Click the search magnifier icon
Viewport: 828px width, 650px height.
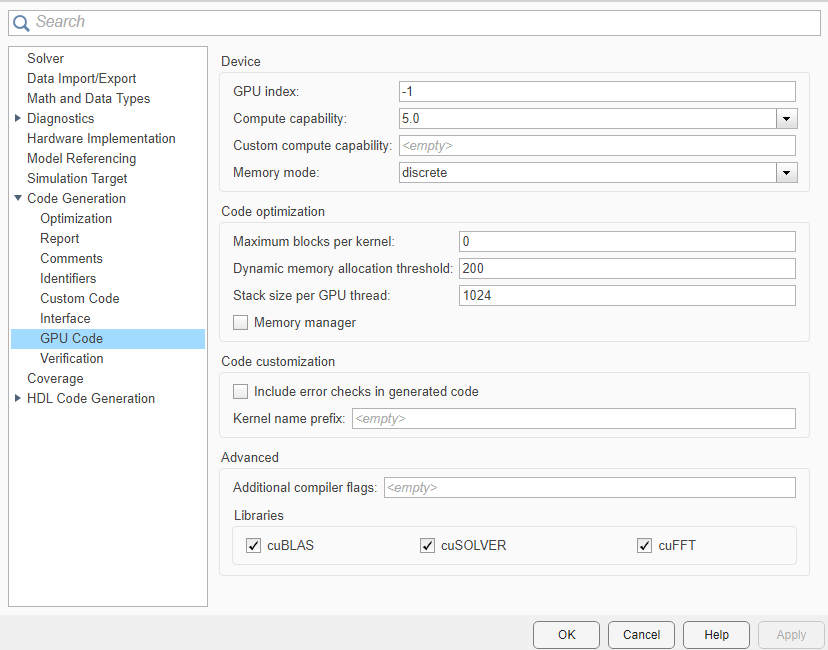(x=21, y=23)
